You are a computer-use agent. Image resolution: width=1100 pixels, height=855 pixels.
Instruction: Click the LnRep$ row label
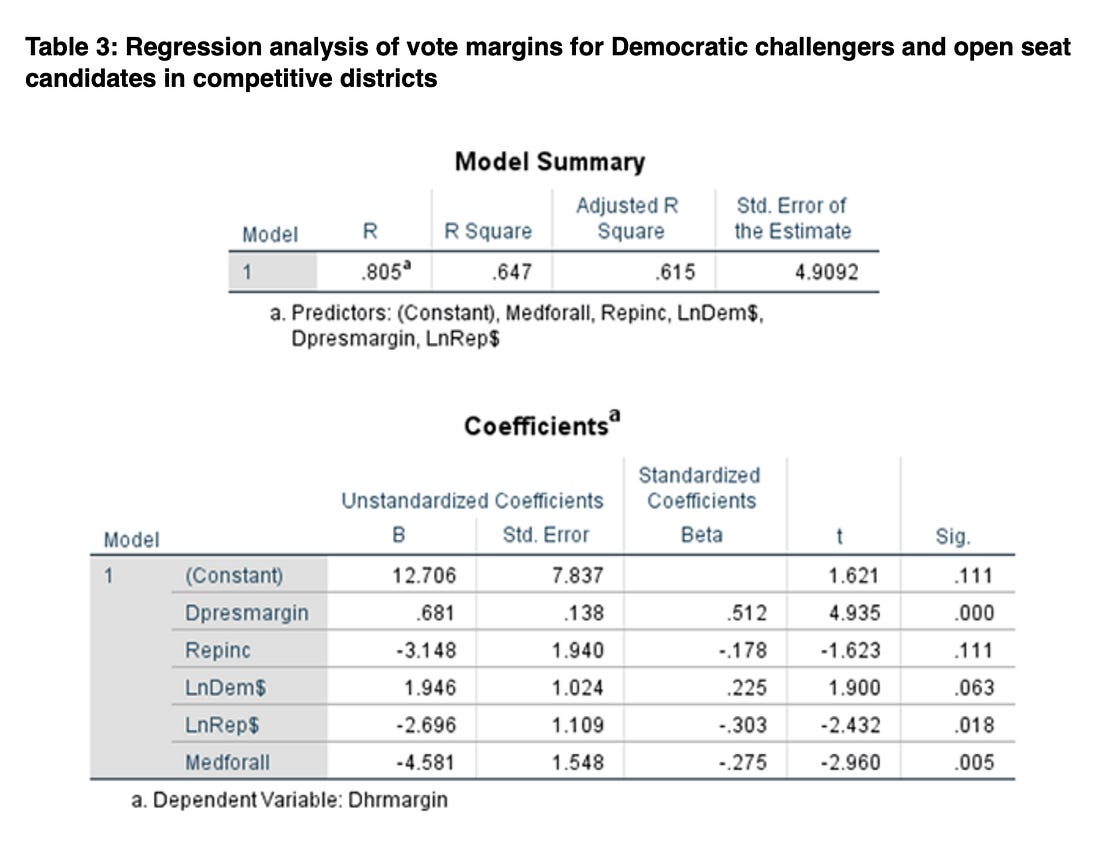tap(222, 725)
